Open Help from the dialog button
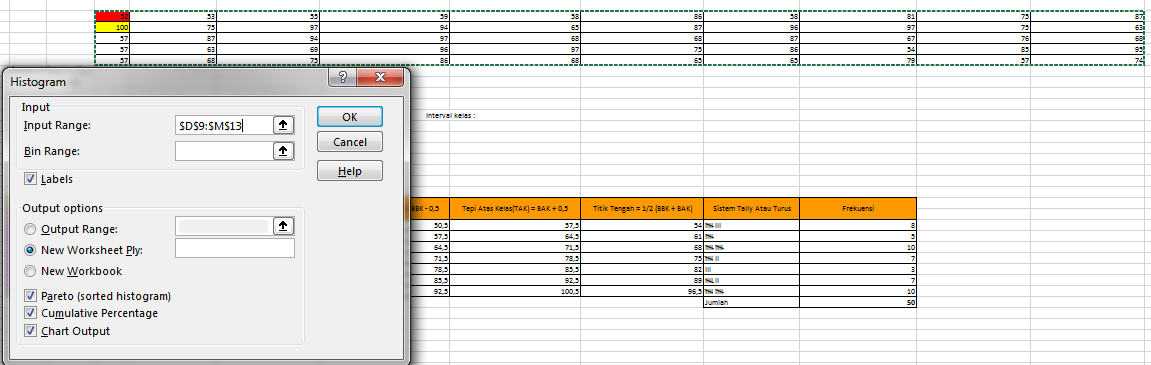Viewport: 1151px width, 365px height. 350,170
